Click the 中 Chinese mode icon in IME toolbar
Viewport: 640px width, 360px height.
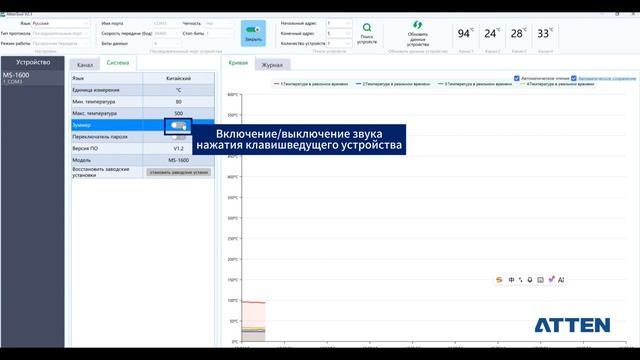[511, 280]
